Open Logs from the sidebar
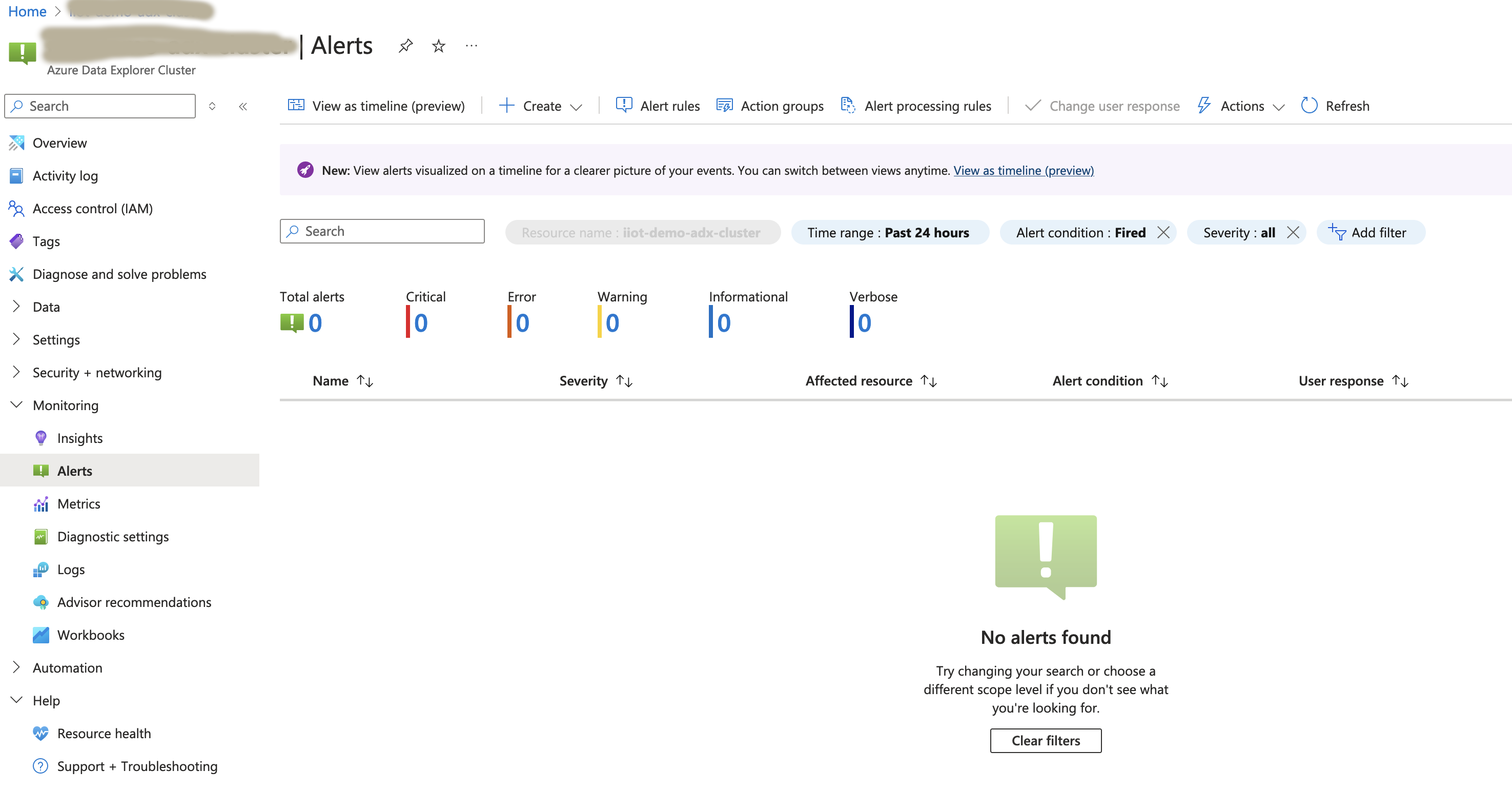Viewport: 1512px width, 812px height. tap(70, 569)
